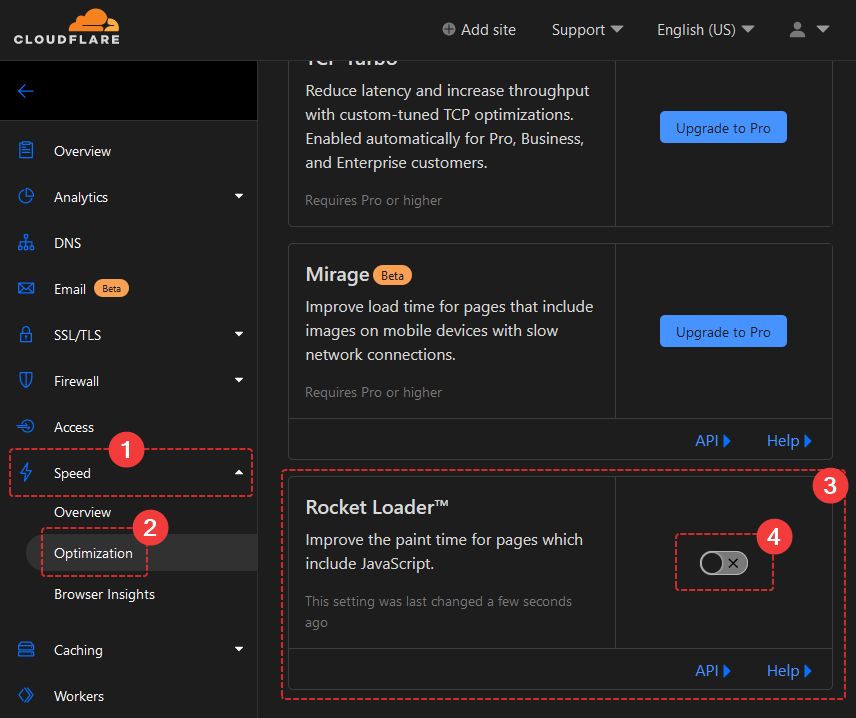Click 'Requires Pro or higher' under Mirage
This screenshot has width=856, height=718.
373,392
